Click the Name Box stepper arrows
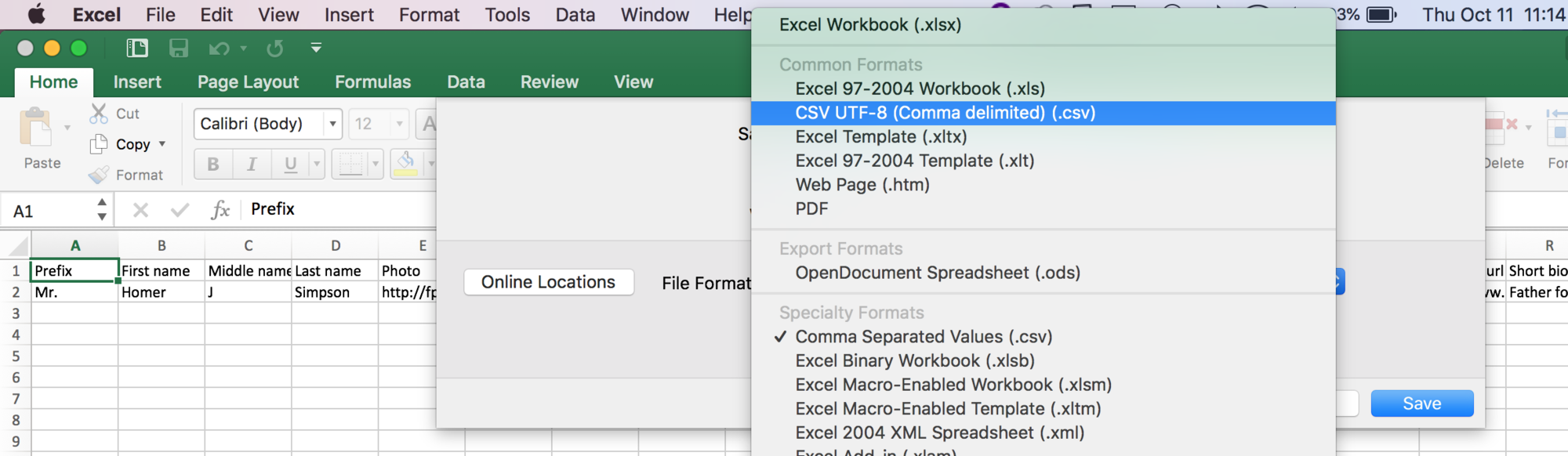Image resolution: width=1568 pixels, height=456 pixels. pos(102,209)
